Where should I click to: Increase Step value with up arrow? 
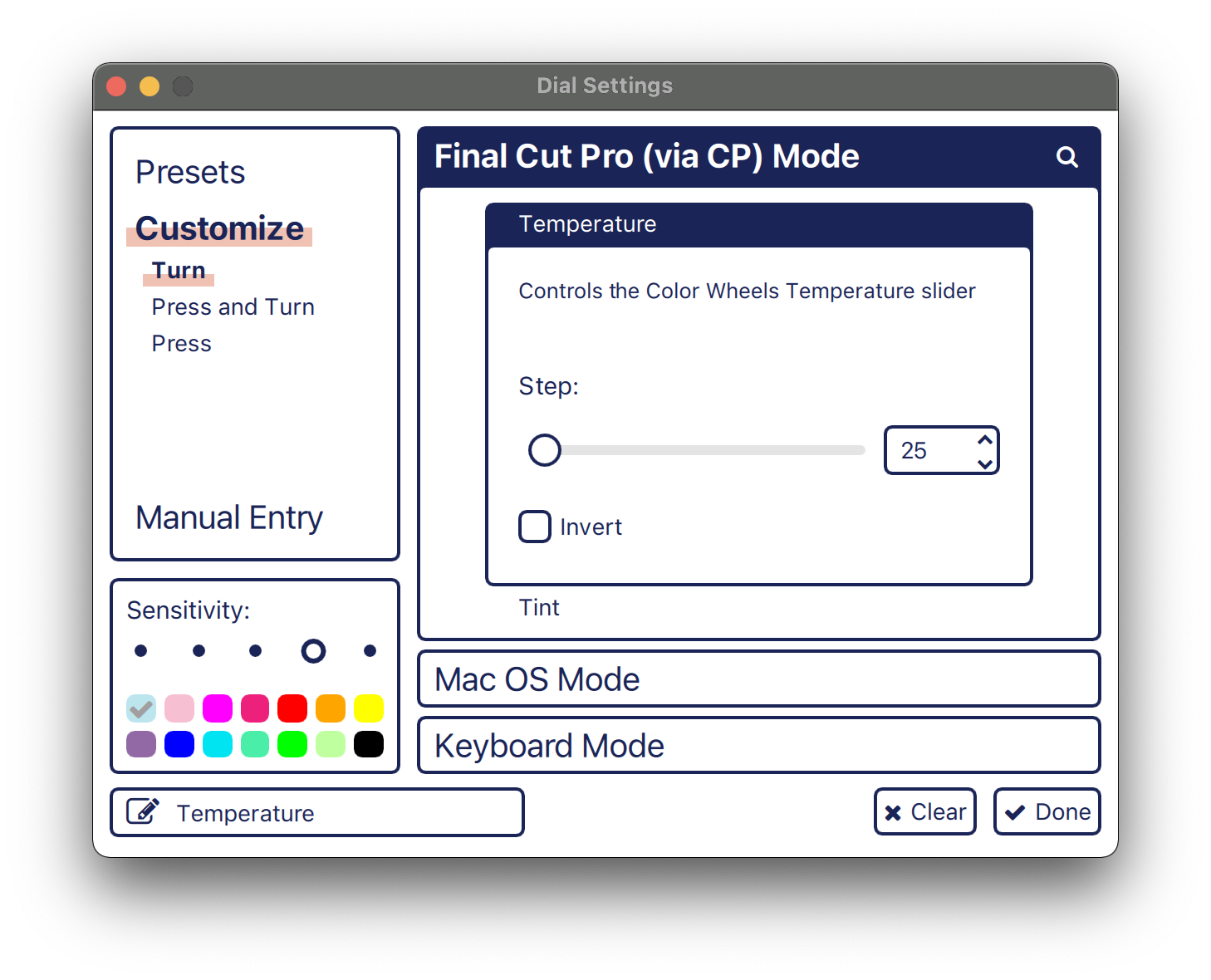[x=985, y=439]
